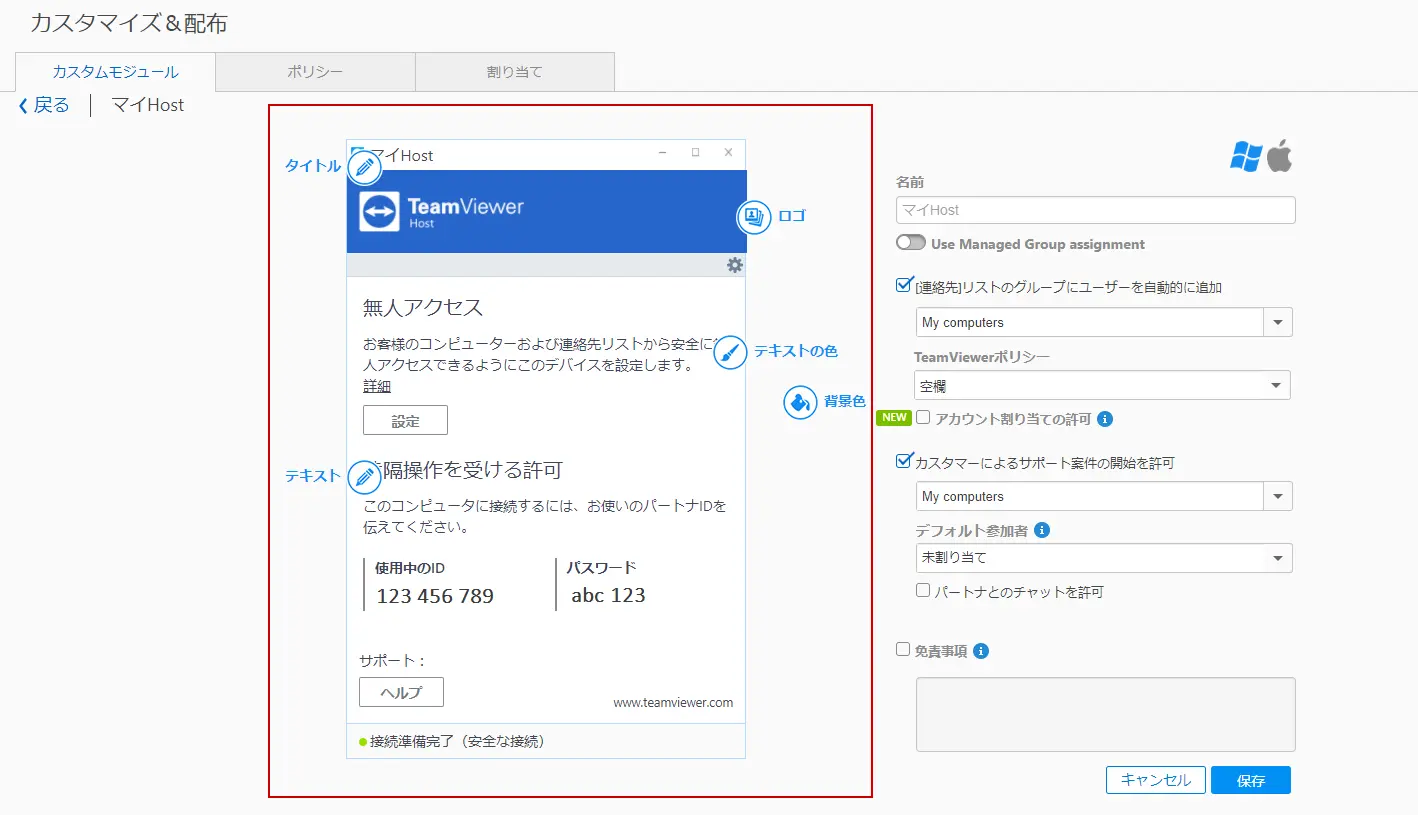Click the キャンセル button
The image size is (1418, 815).
coord(1156,780)
